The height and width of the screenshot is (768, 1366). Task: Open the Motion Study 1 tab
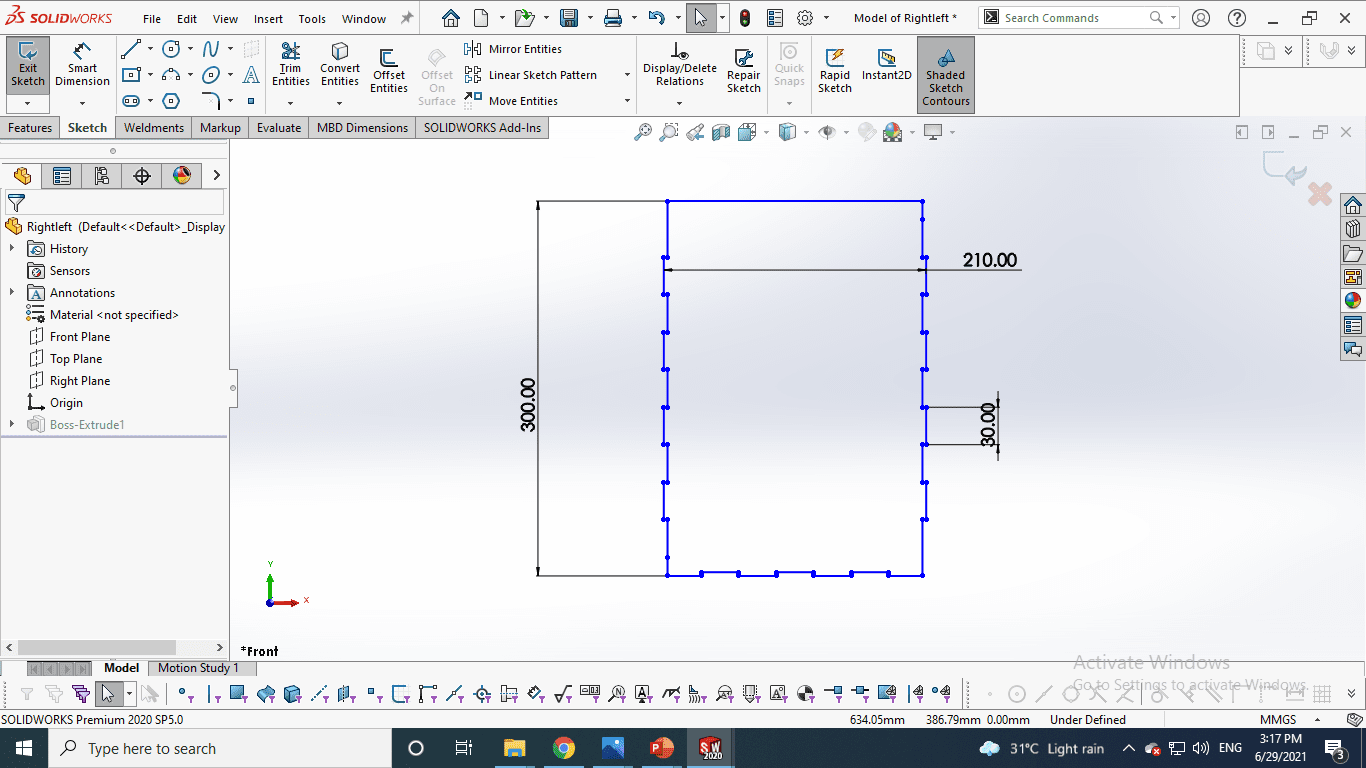[198, 668]
